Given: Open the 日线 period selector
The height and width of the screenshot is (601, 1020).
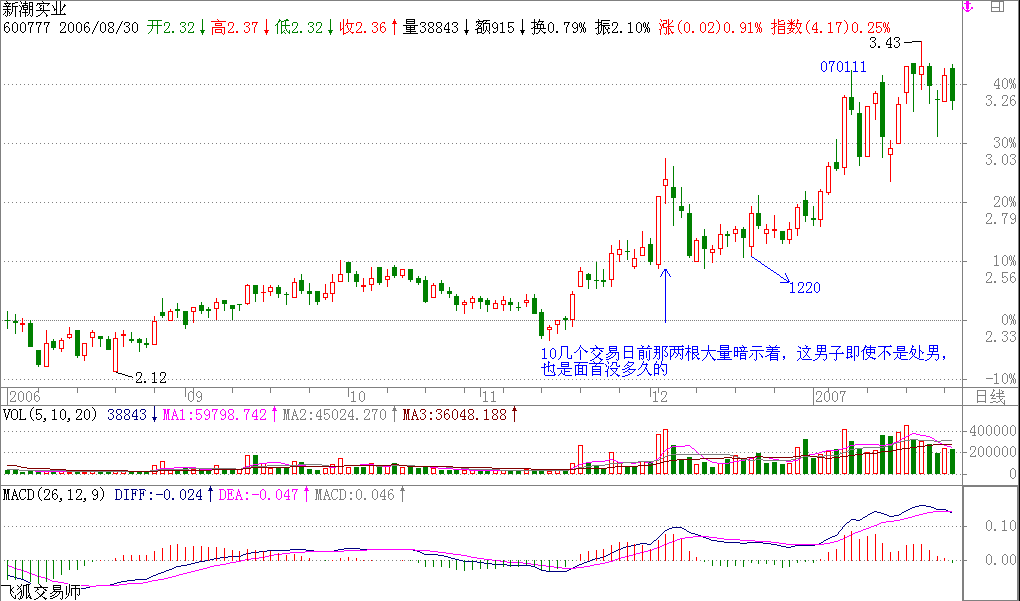Looking at the screenshot, I should coord(990,395).
